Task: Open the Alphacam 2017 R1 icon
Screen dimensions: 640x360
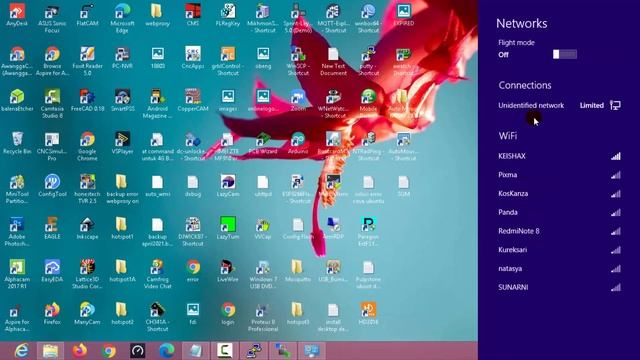Action: click(x=17, y=274)
